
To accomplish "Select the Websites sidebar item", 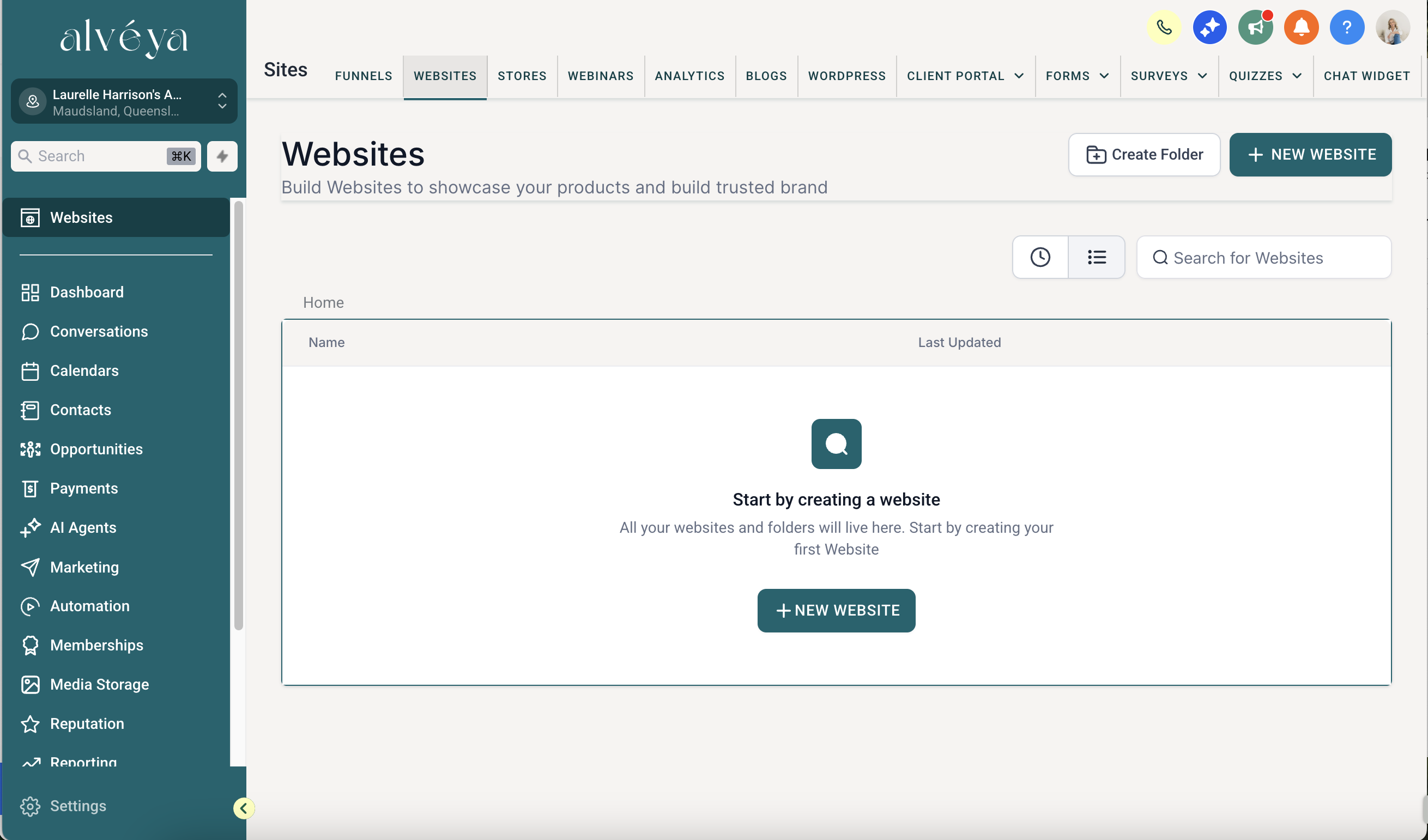I will coord(116,217).
